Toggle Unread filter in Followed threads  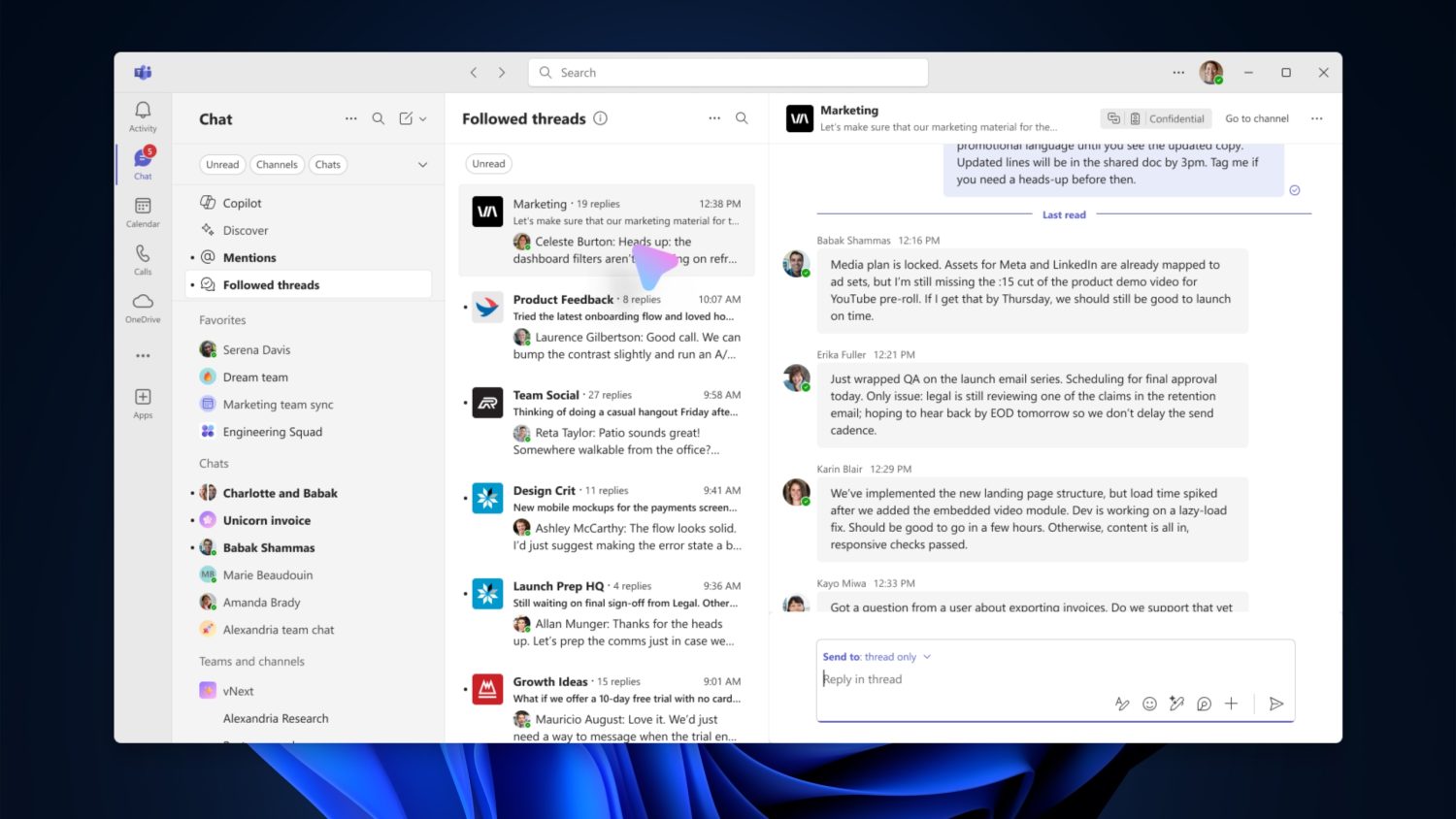[x=488, y=164]
